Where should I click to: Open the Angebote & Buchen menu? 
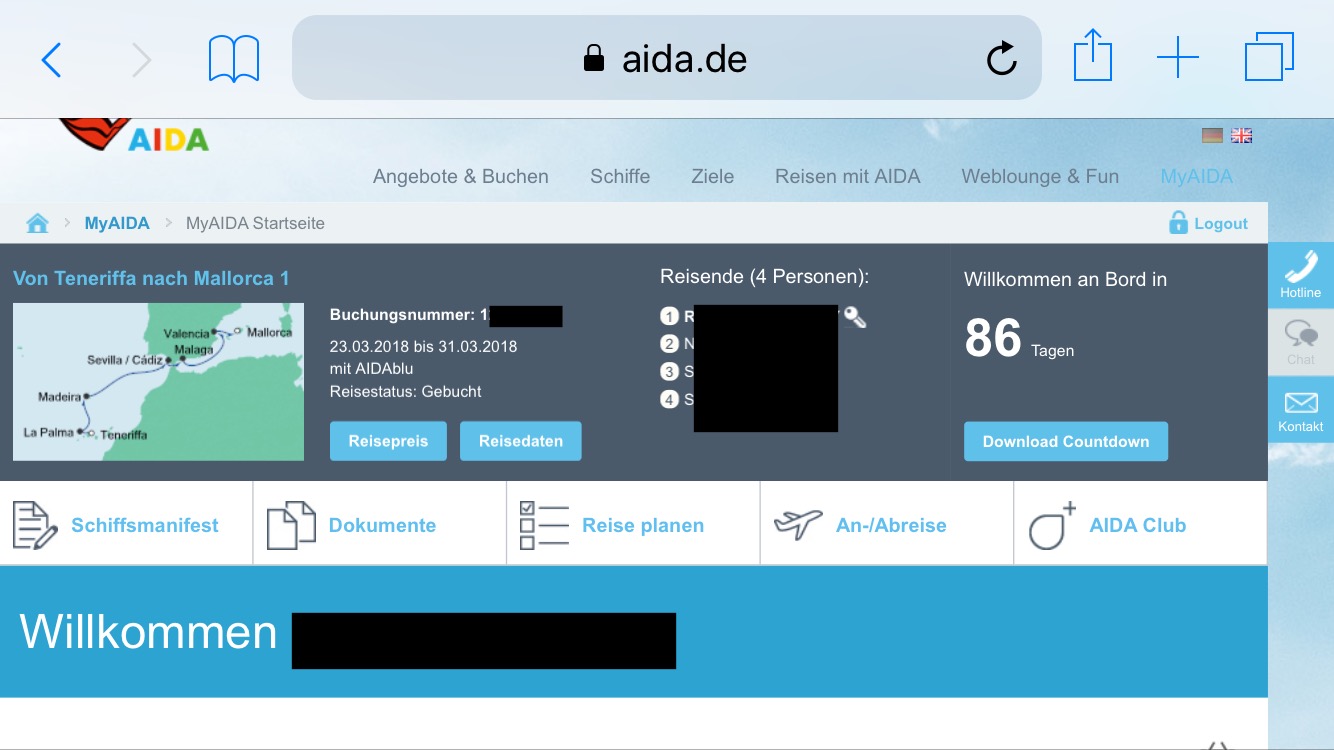click(460, 176)
